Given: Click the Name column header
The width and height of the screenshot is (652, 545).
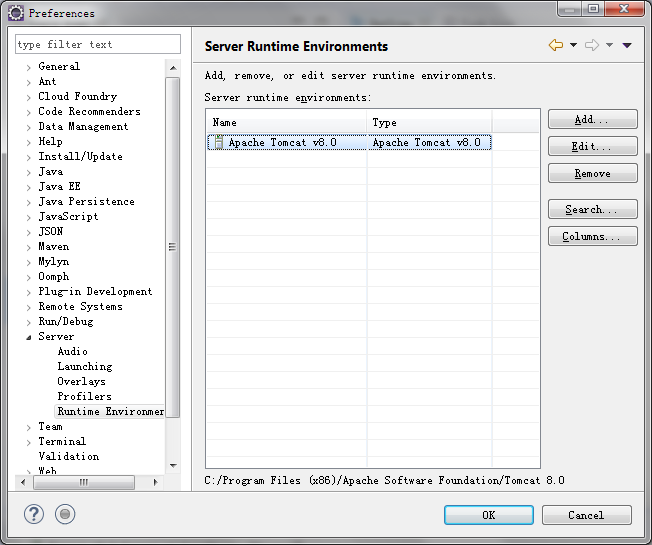Looking at the screenshot, I should (x=286, y=122).
